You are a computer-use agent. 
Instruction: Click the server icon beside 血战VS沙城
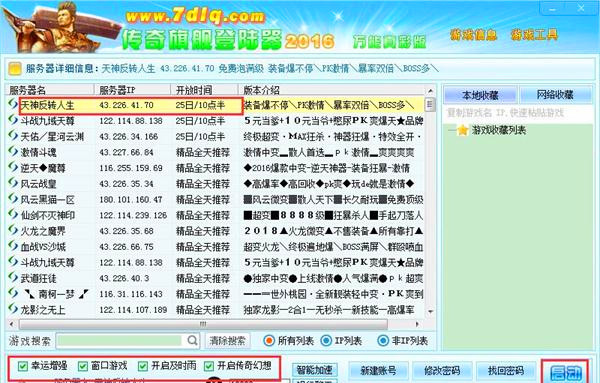point(13,246)
